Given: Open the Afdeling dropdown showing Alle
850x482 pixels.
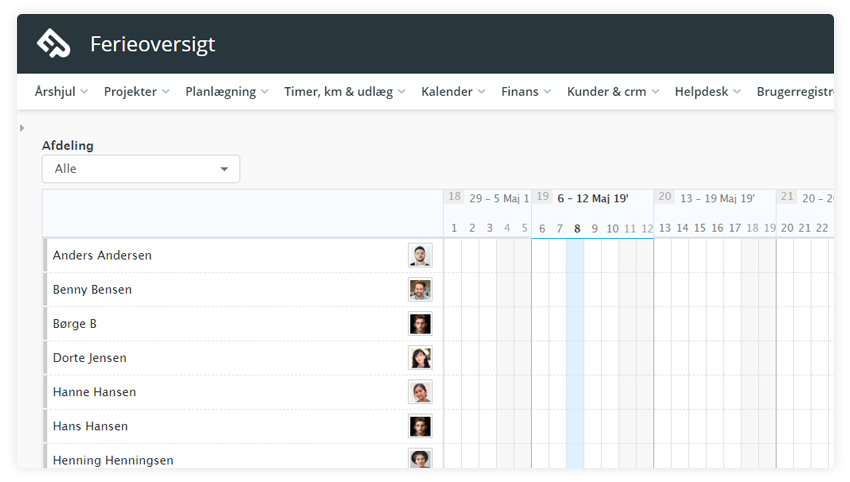Looking at the screenshot, I should coord(141,169).
